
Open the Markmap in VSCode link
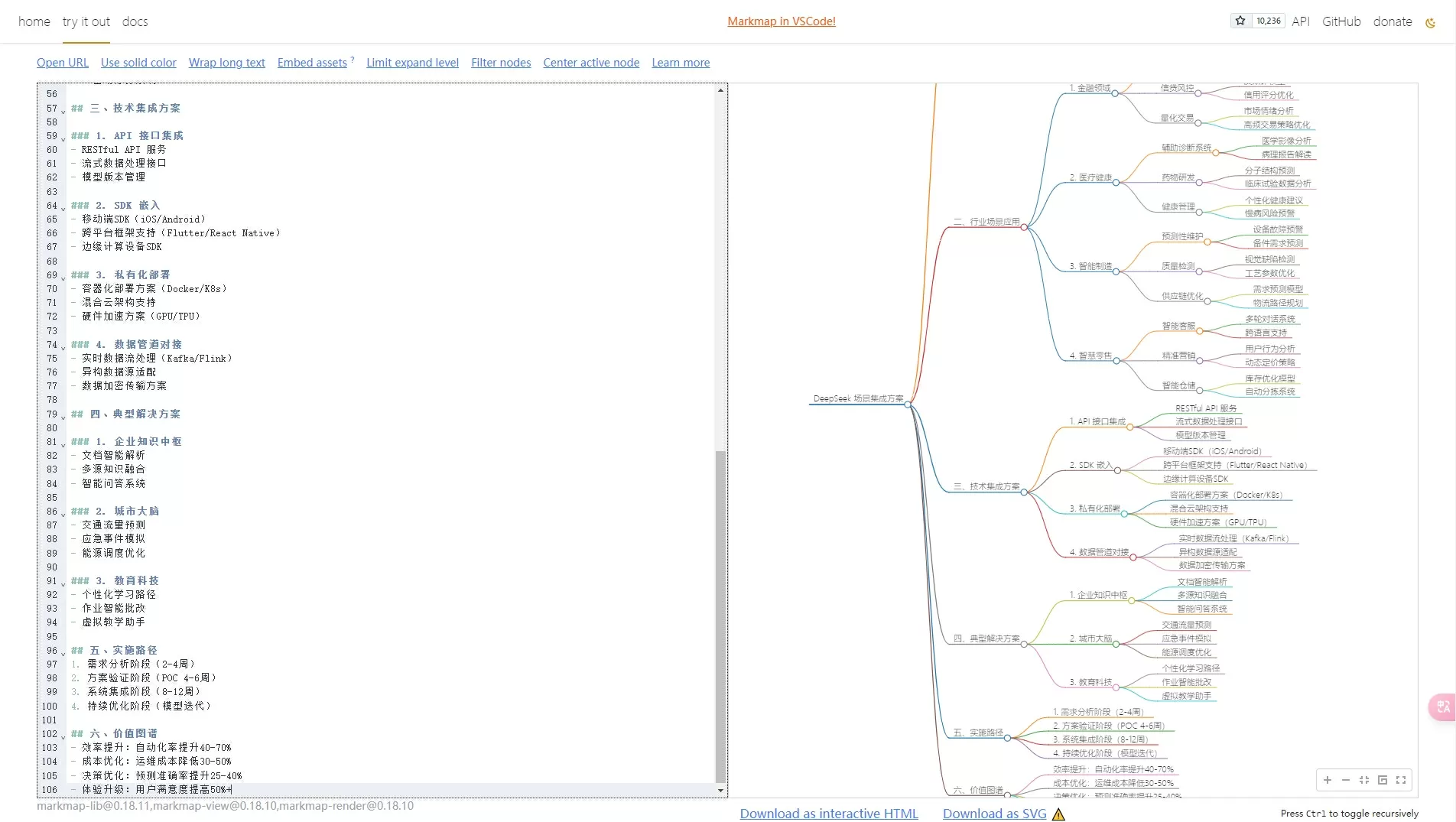pyautogui.click(x=782, y=21)
